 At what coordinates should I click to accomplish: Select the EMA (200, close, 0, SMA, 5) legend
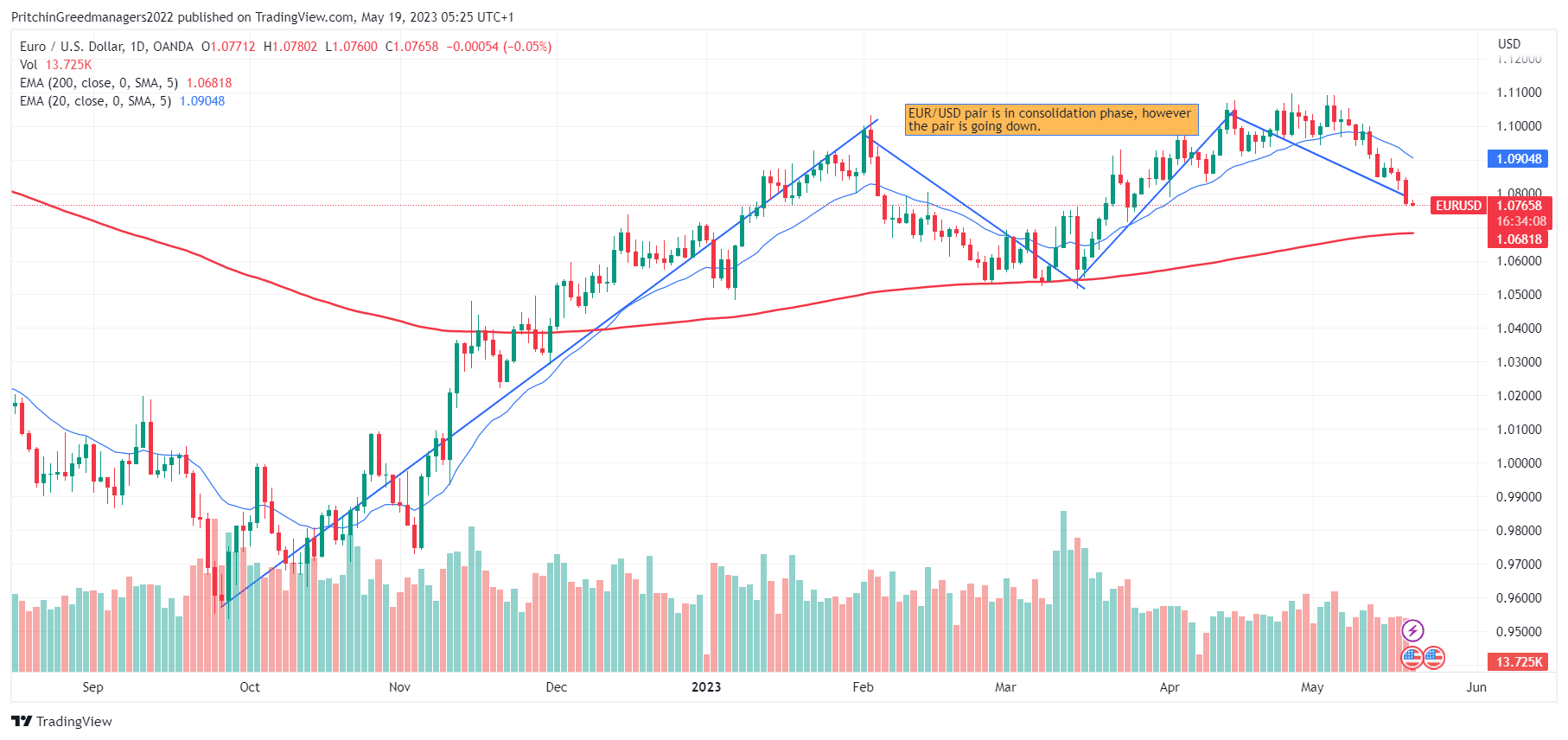pos(99,83)
